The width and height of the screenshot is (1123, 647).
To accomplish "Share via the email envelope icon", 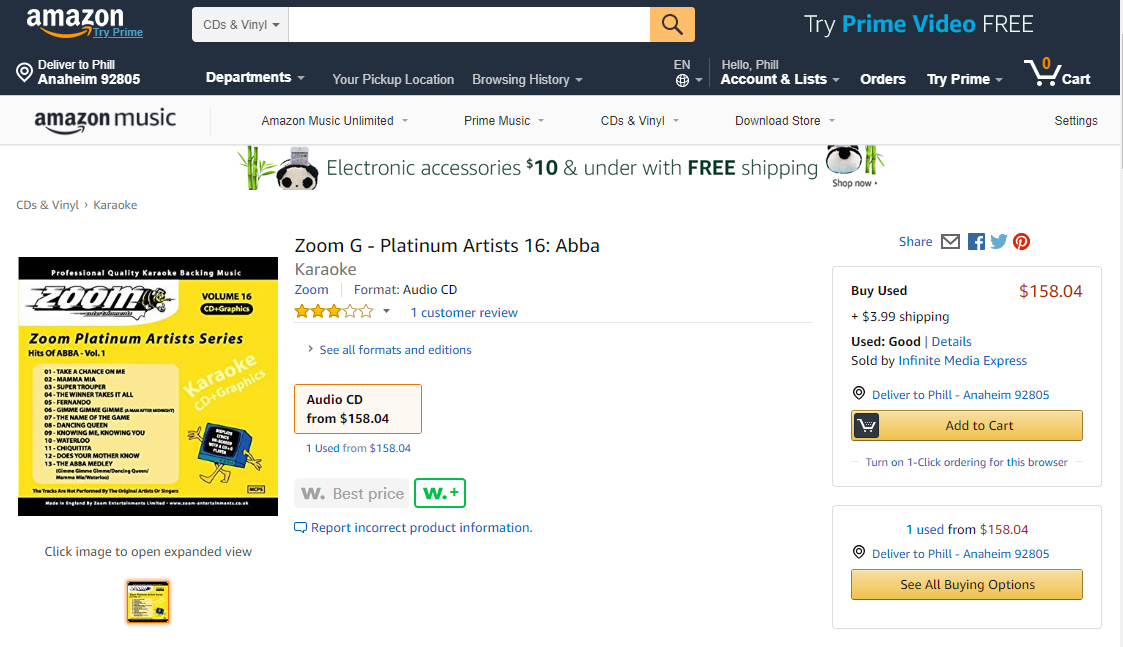I will (950, 242).
